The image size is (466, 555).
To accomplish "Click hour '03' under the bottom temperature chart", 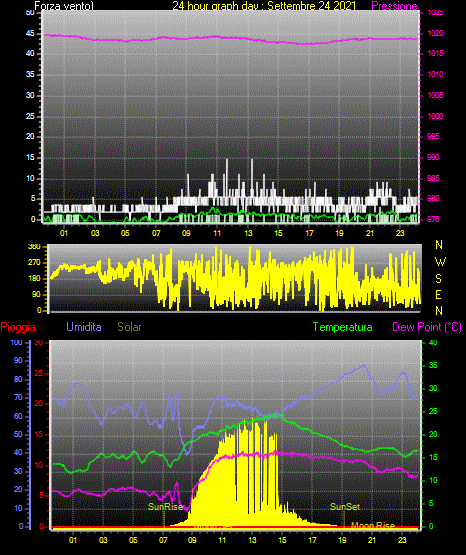I will pyautogui.click(x=103, y=540).
